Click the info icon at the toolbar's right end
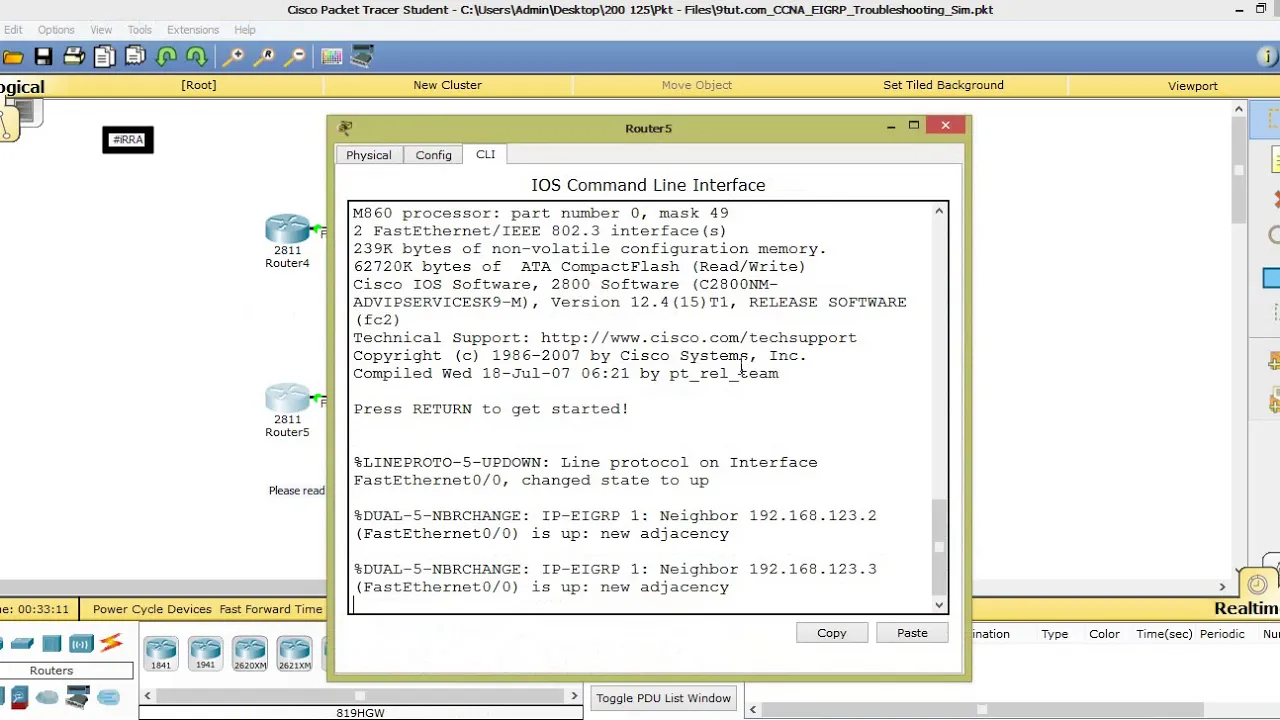The height and width of the screenshot is (720, 1280). (1268, 57)
